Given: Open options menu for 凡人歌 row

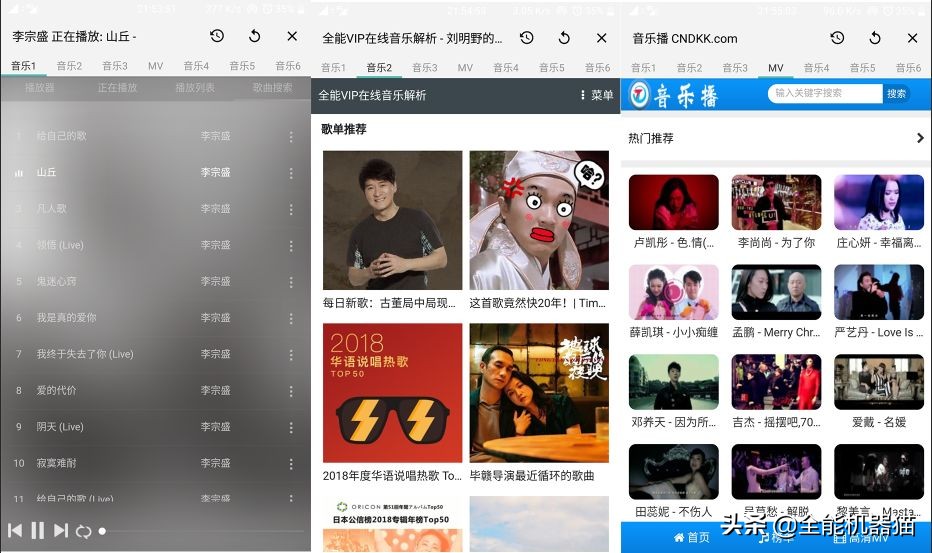Looking at the screenshot, I should tap(291, 209).
